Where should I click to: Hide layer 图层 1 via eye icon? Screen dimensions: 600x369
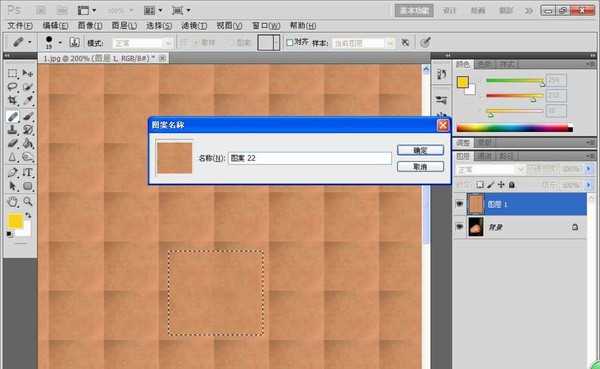tap(460, 204)
